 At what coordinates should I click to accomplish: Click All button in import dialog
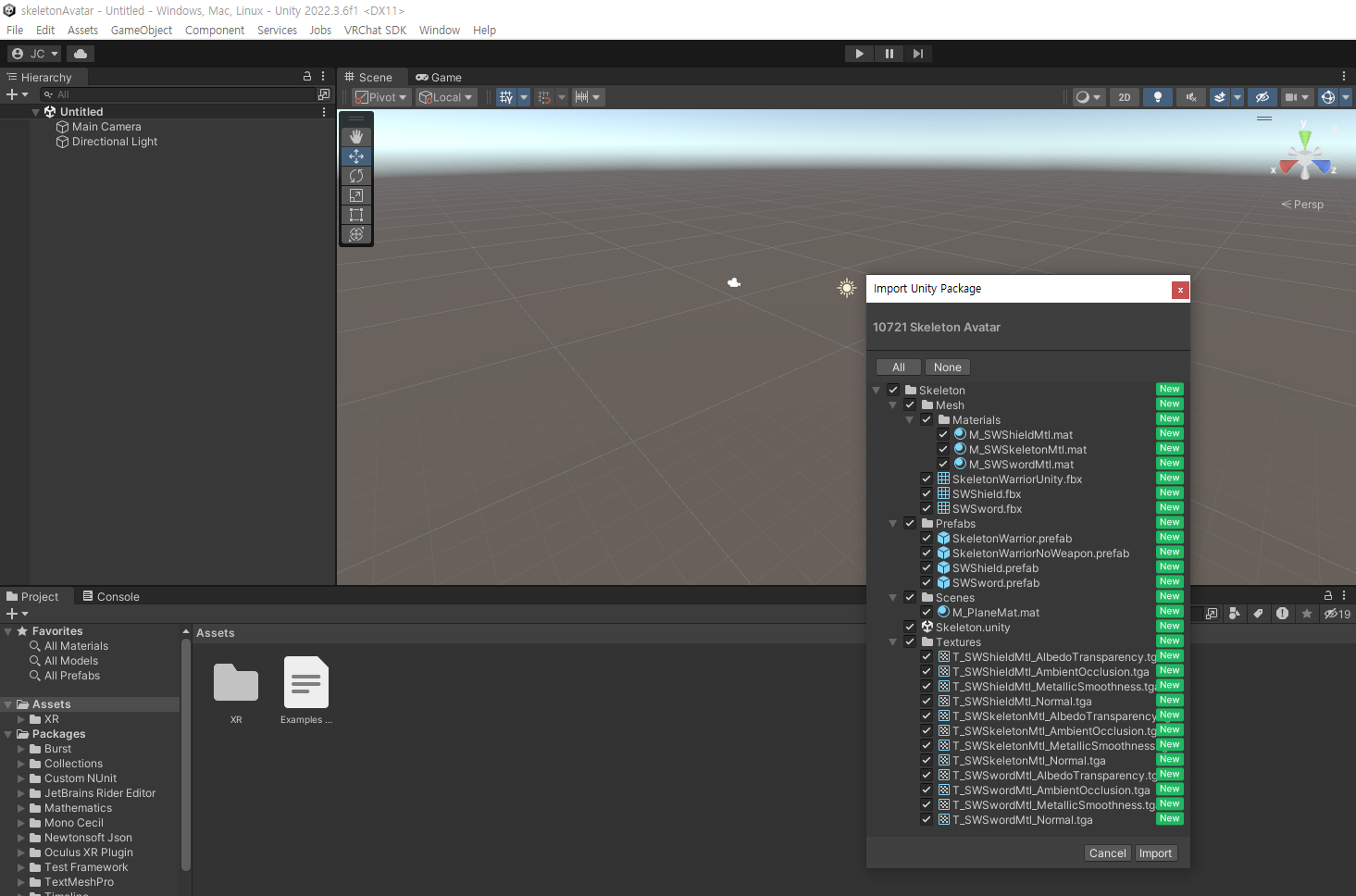coord(899,367)
